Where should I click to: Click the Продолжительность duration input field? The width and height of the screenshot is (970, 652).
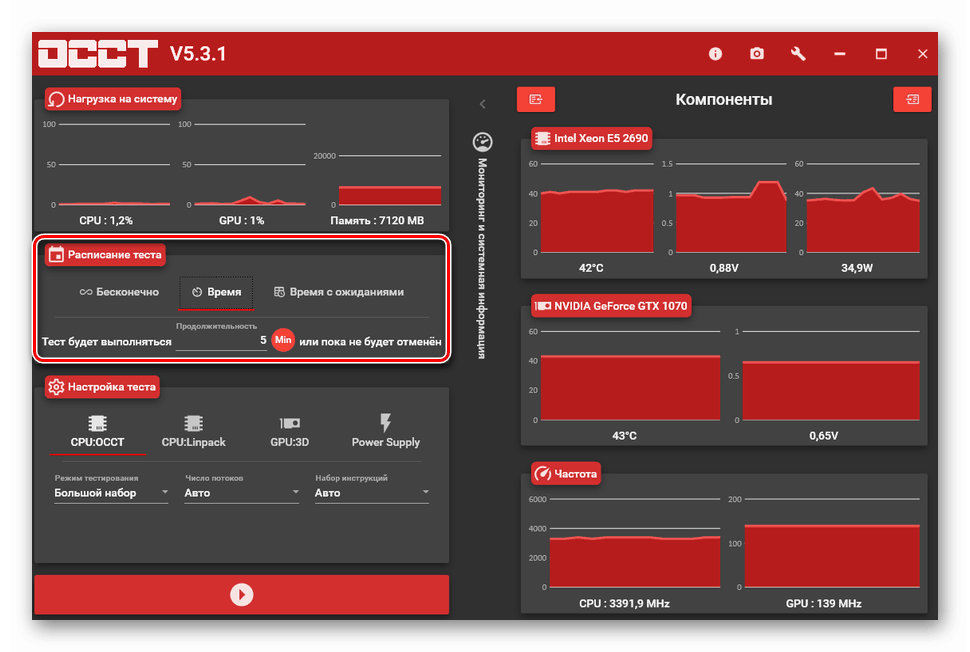pos(221,341)
